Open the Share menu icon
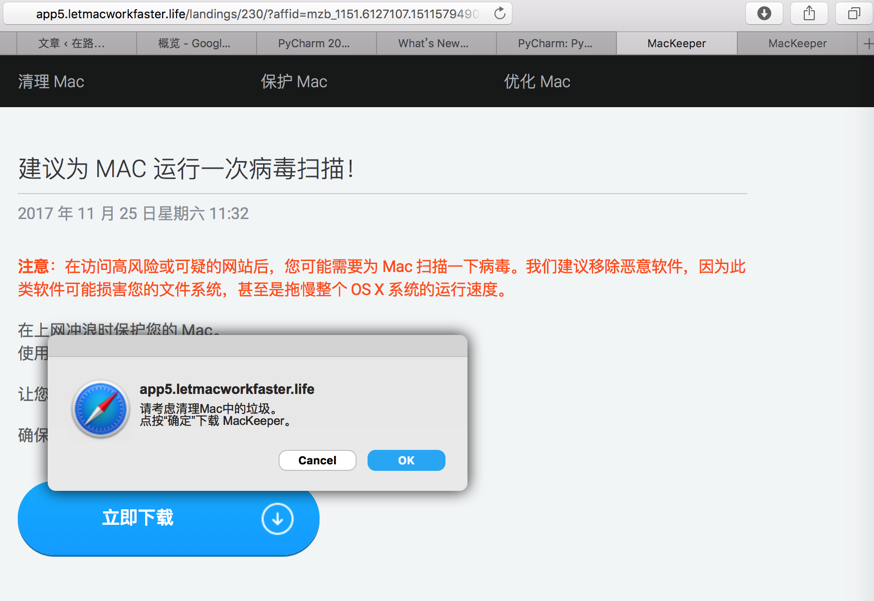The height and width of the screenshot is (601, 874). coord(809,13)
